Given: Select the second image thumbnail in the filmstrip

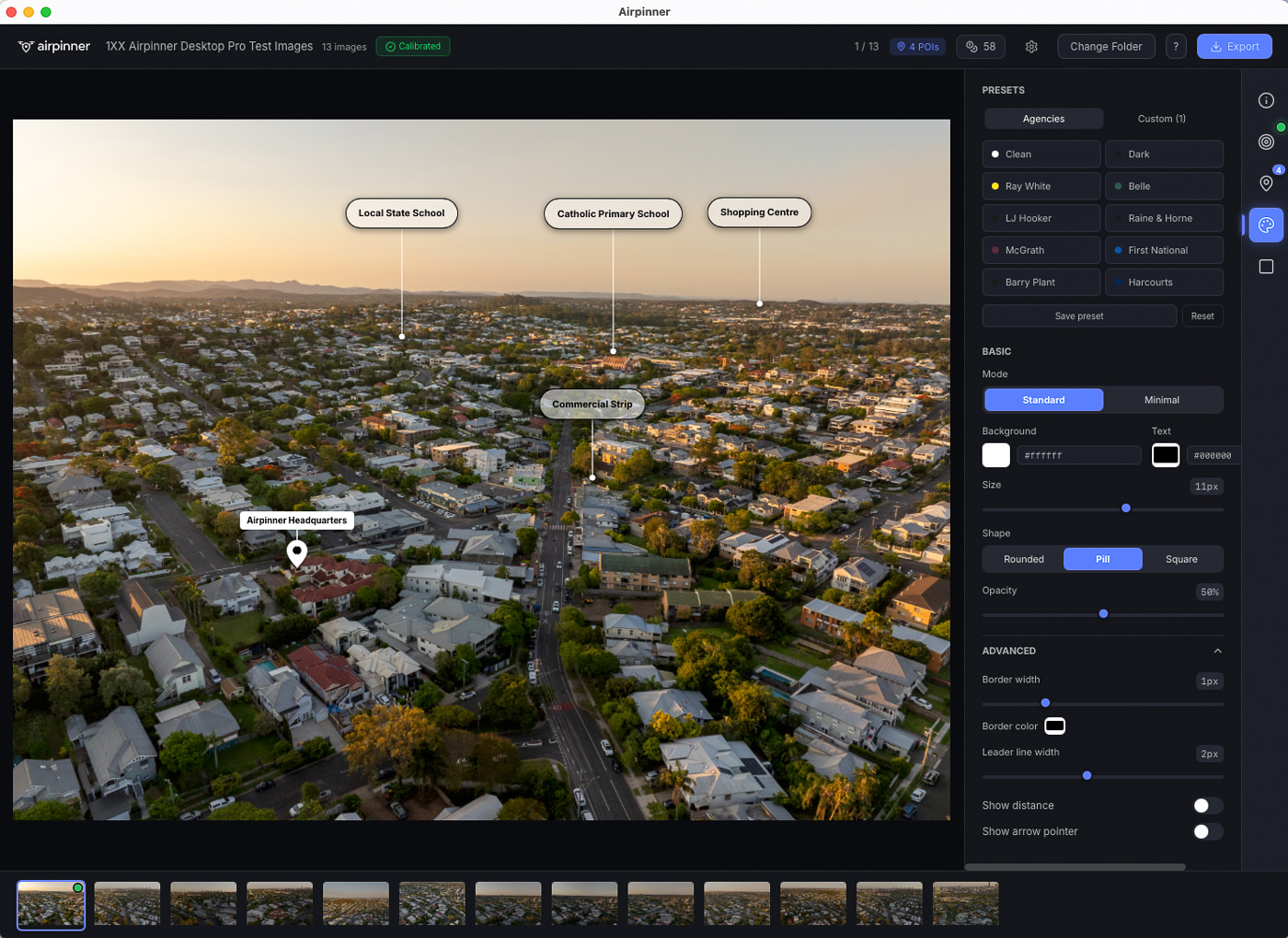Looking at the screenshot, I should point(127,904).
